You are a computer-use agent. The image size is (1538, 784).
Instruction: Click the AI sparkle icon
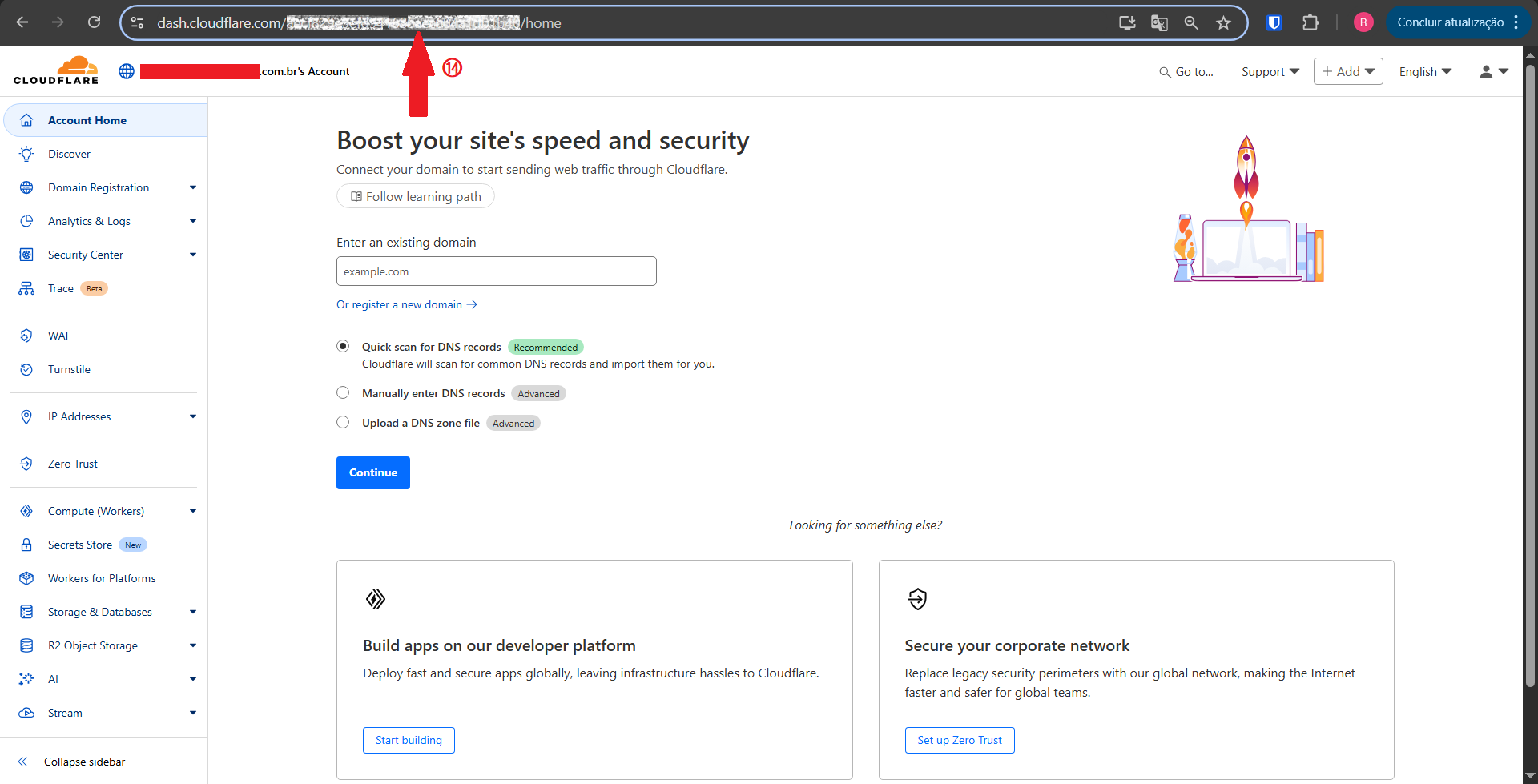click(26, 679)
